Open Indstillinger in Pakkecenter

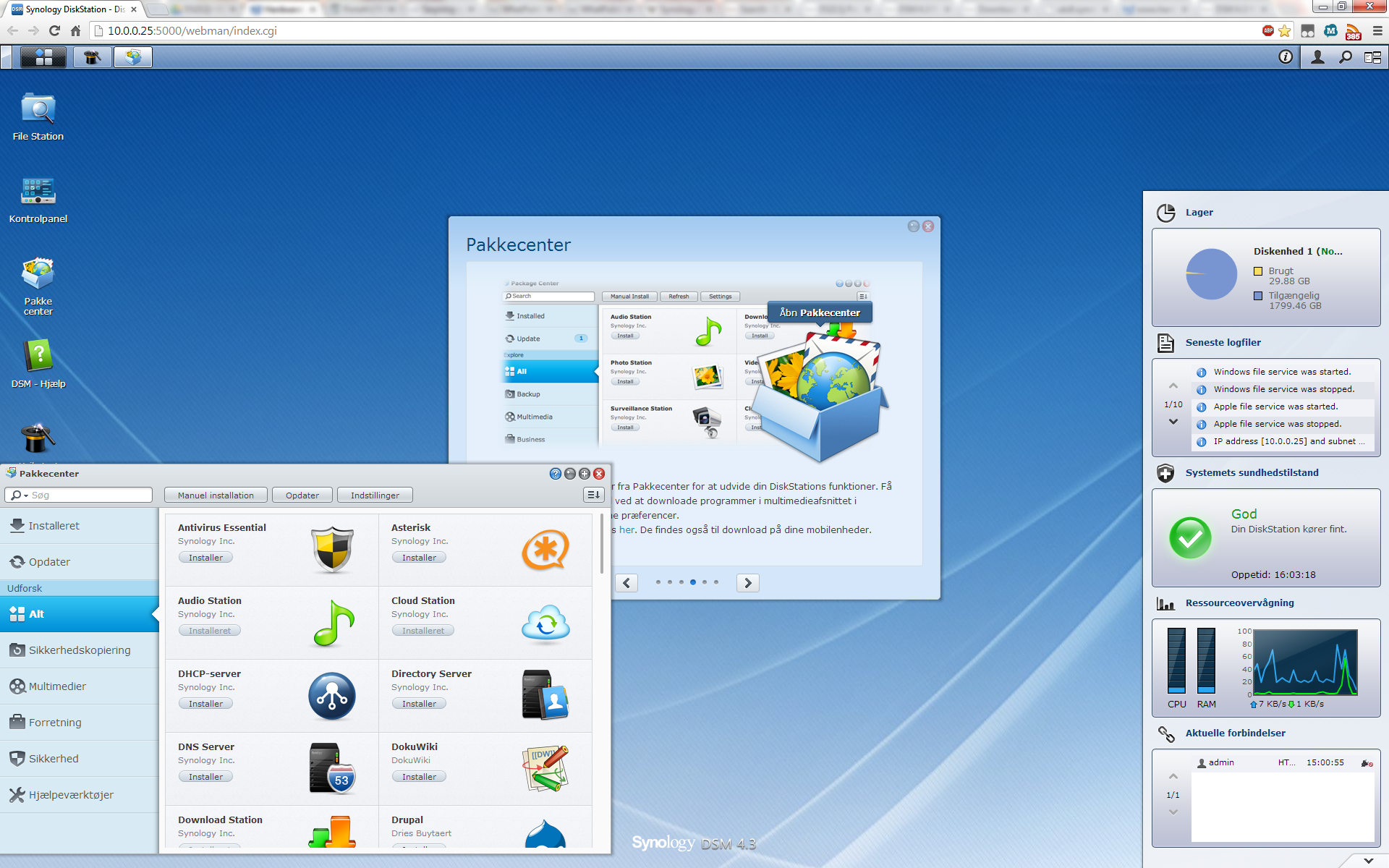tap(375, 495)
